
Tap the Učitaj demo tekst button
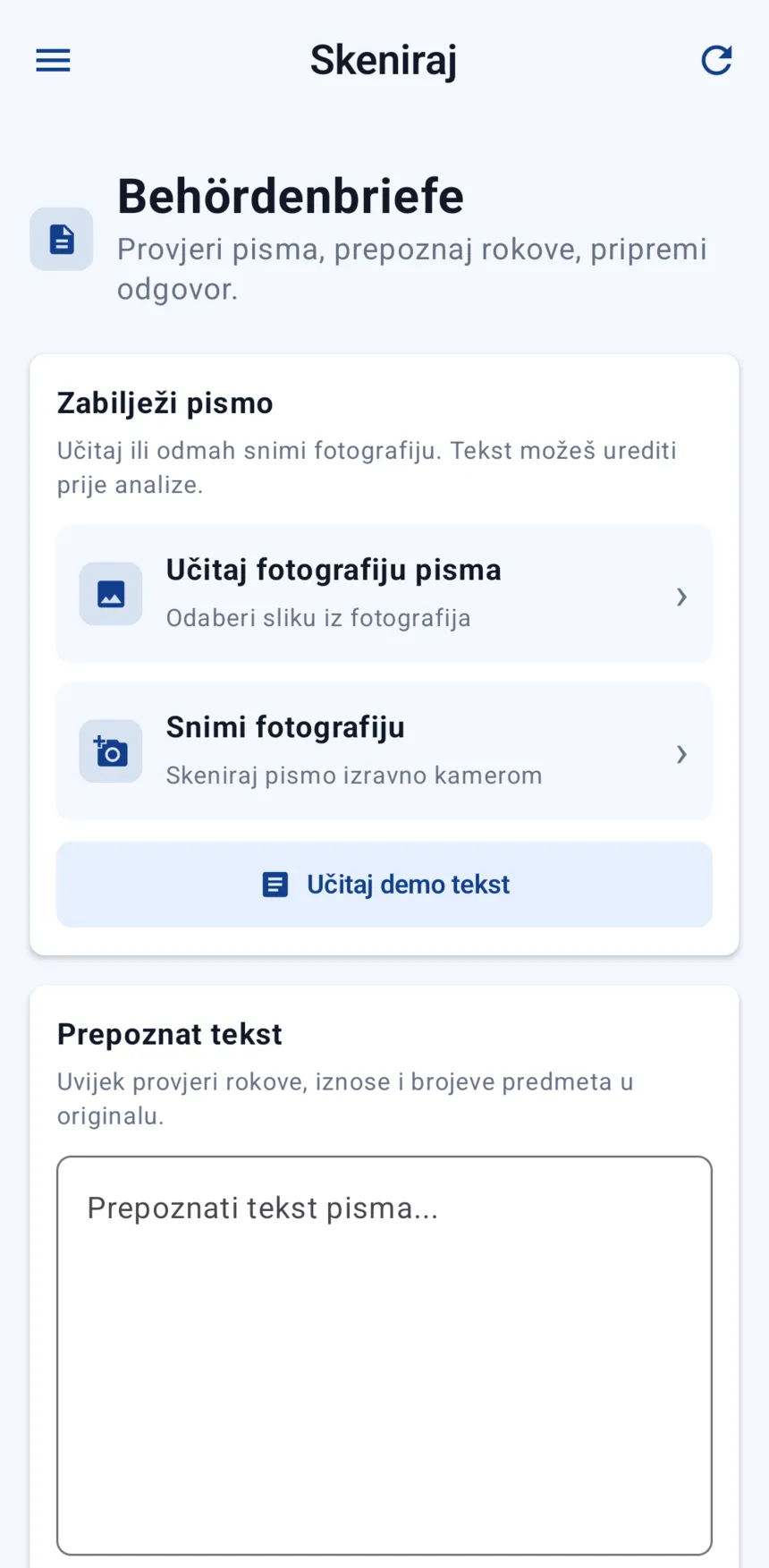click(x=384, y=885)
